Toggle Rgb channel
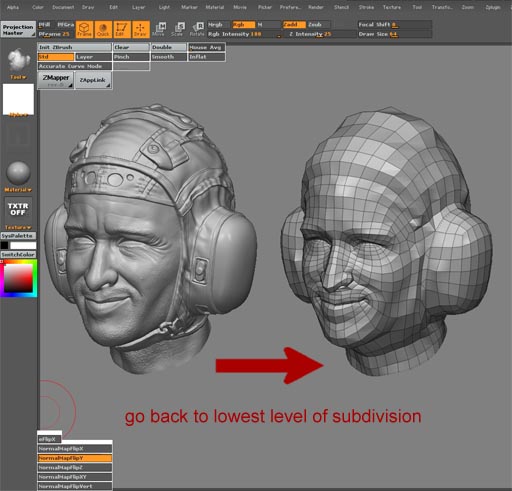Image resolution: width=512 pixels, height=491 pixels. click(243, 25)
